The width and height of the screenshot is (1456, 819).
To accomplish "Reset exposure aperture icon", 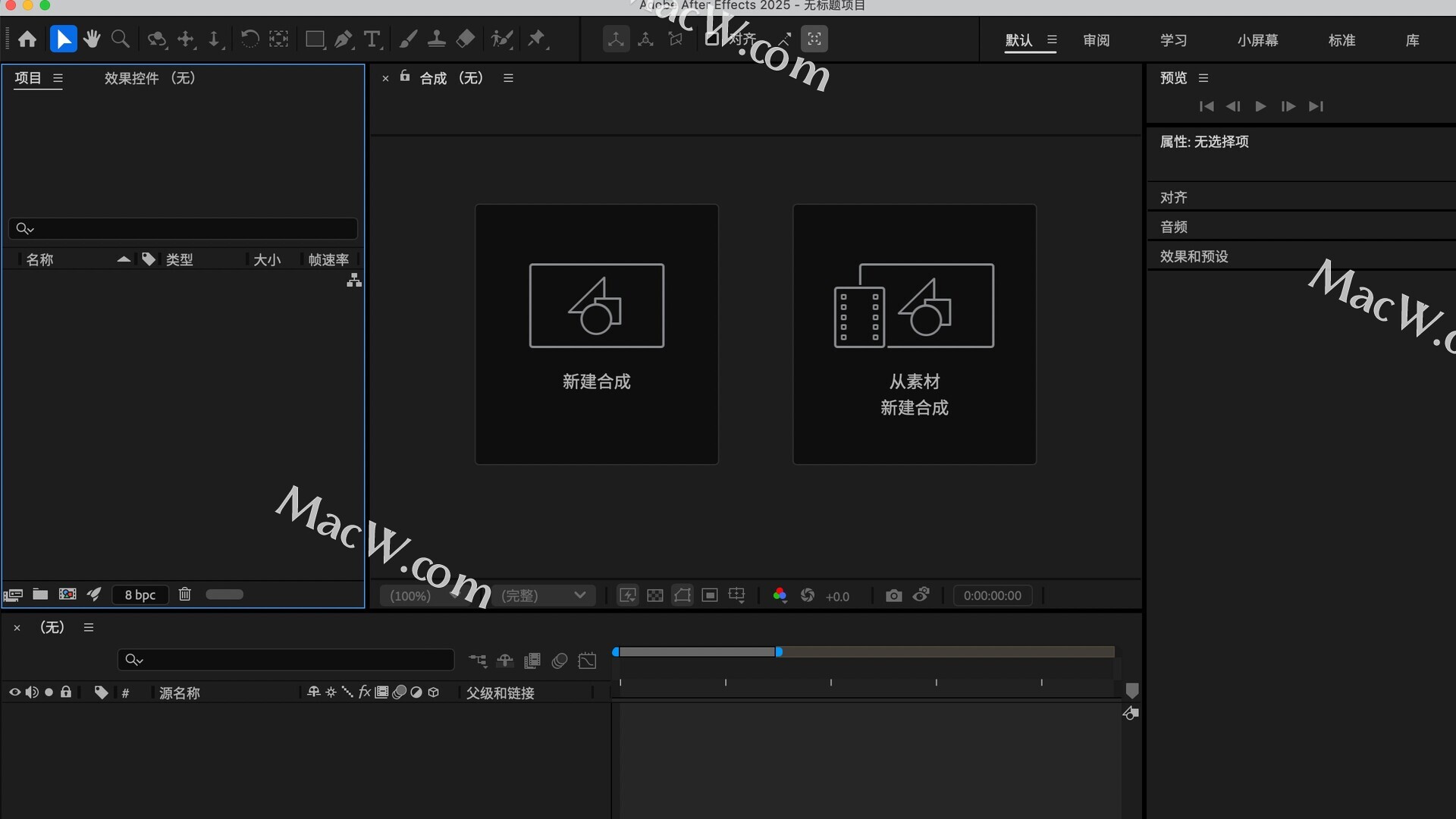I will click(808, 596).
